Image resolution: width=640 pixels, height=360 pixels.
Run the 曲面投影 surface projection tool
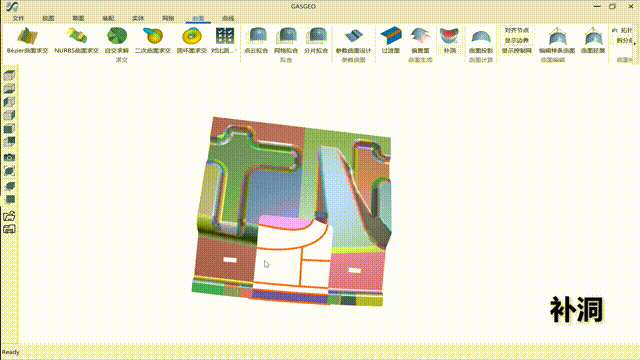[x=481, y=40]
